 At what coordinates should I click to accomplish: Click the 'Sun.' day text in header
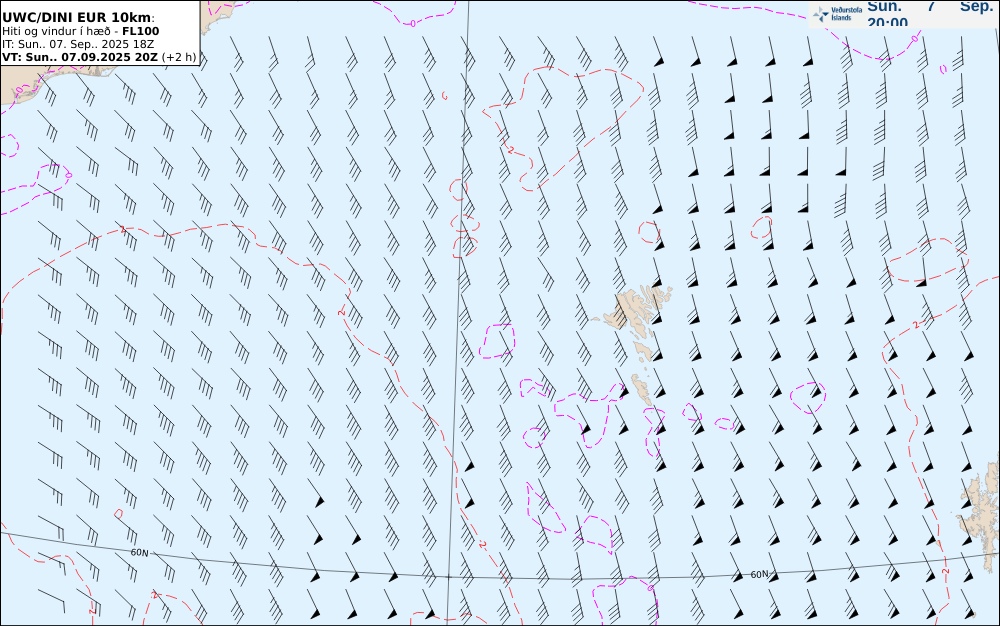885,6
